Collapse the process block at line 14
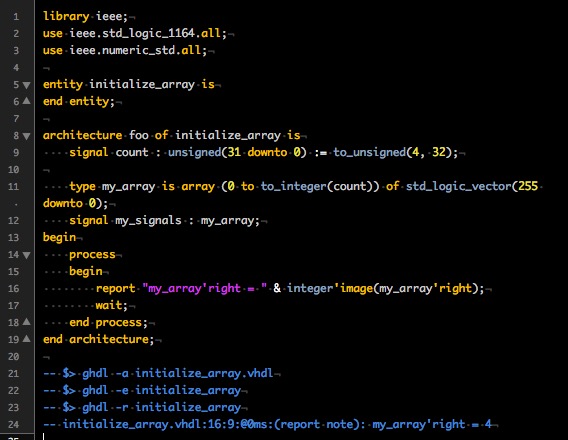 coord(26,255)
